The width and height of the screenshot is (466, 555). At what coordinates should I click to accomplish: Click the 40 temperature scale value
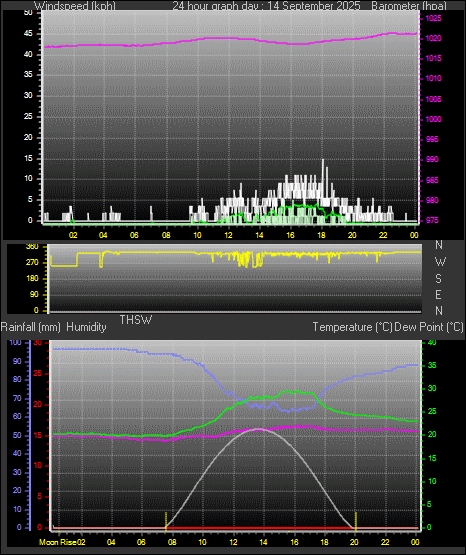432,342
